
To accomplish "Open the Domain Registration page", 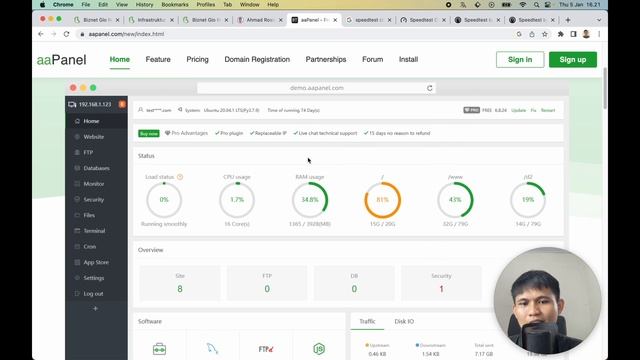I will coord(257,60).
